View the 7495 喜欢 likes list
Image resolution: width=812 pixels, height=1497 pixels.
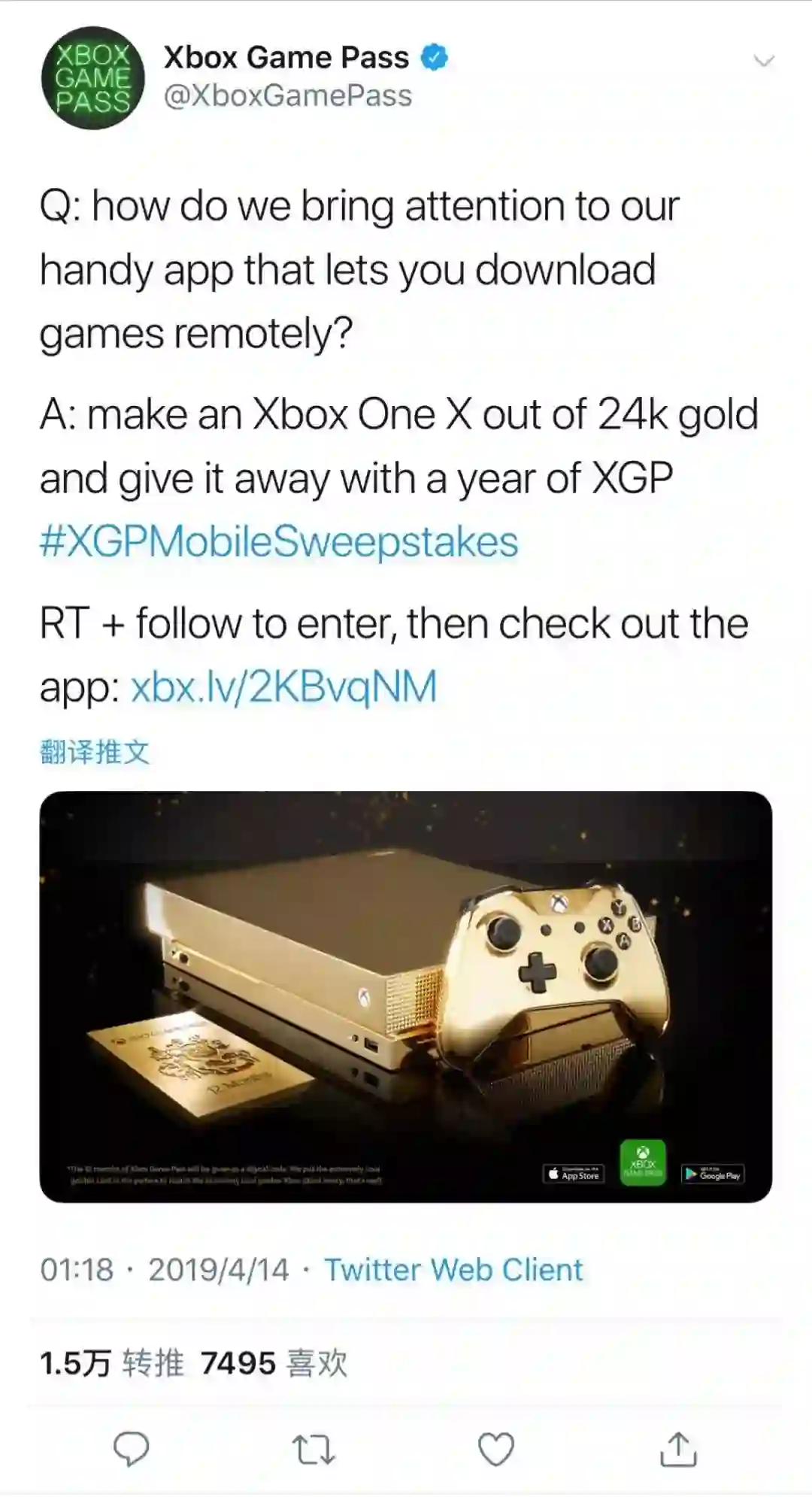(274, 1363)
